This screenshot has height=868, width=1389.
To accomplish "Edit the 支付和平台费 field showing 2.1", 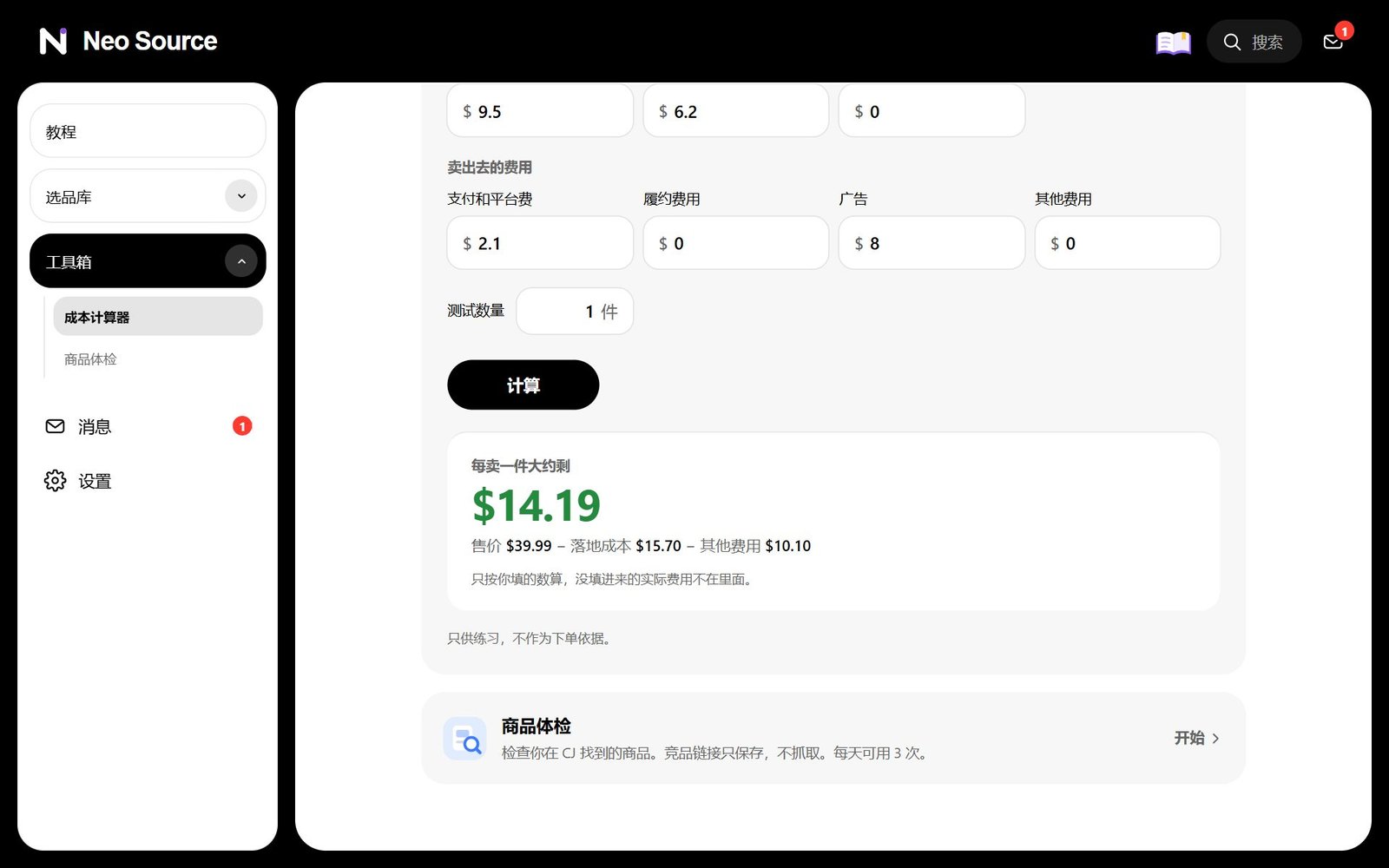I will [x=540, y=243].
